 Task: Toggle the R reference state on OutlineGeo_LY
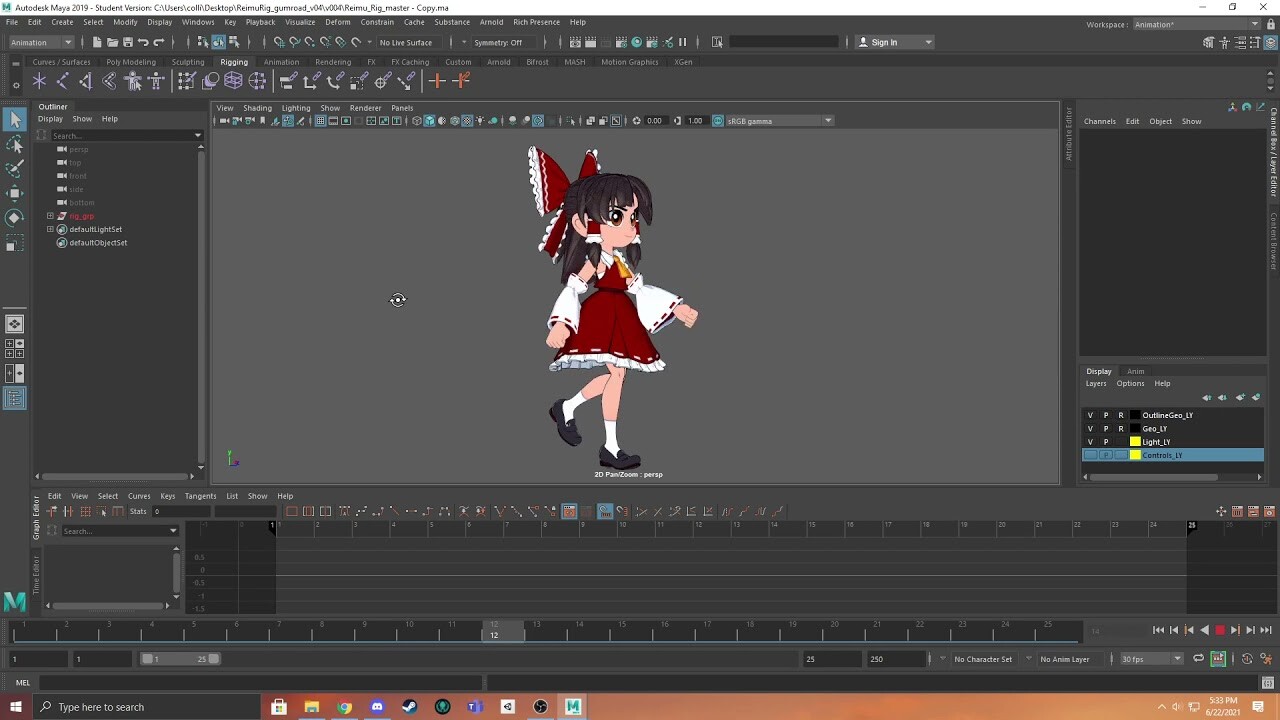[x=1121, y=415]
